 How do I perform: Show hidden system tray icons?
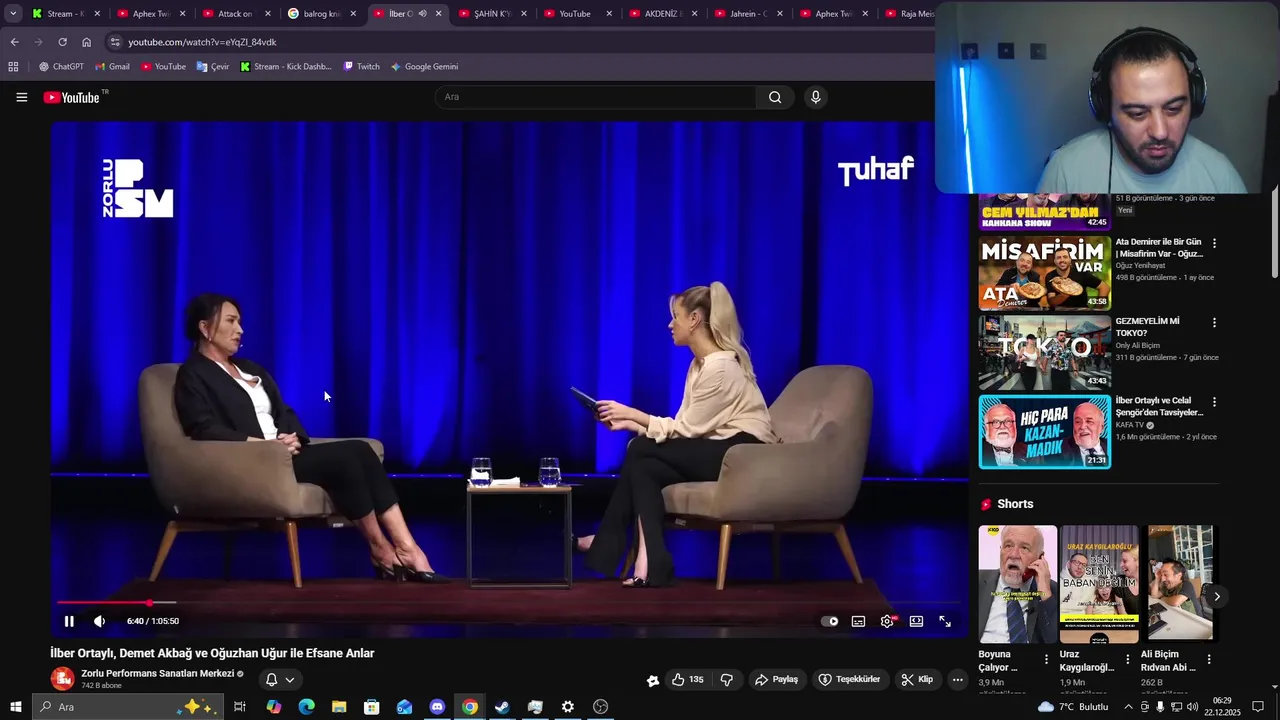pos(1128,707)
